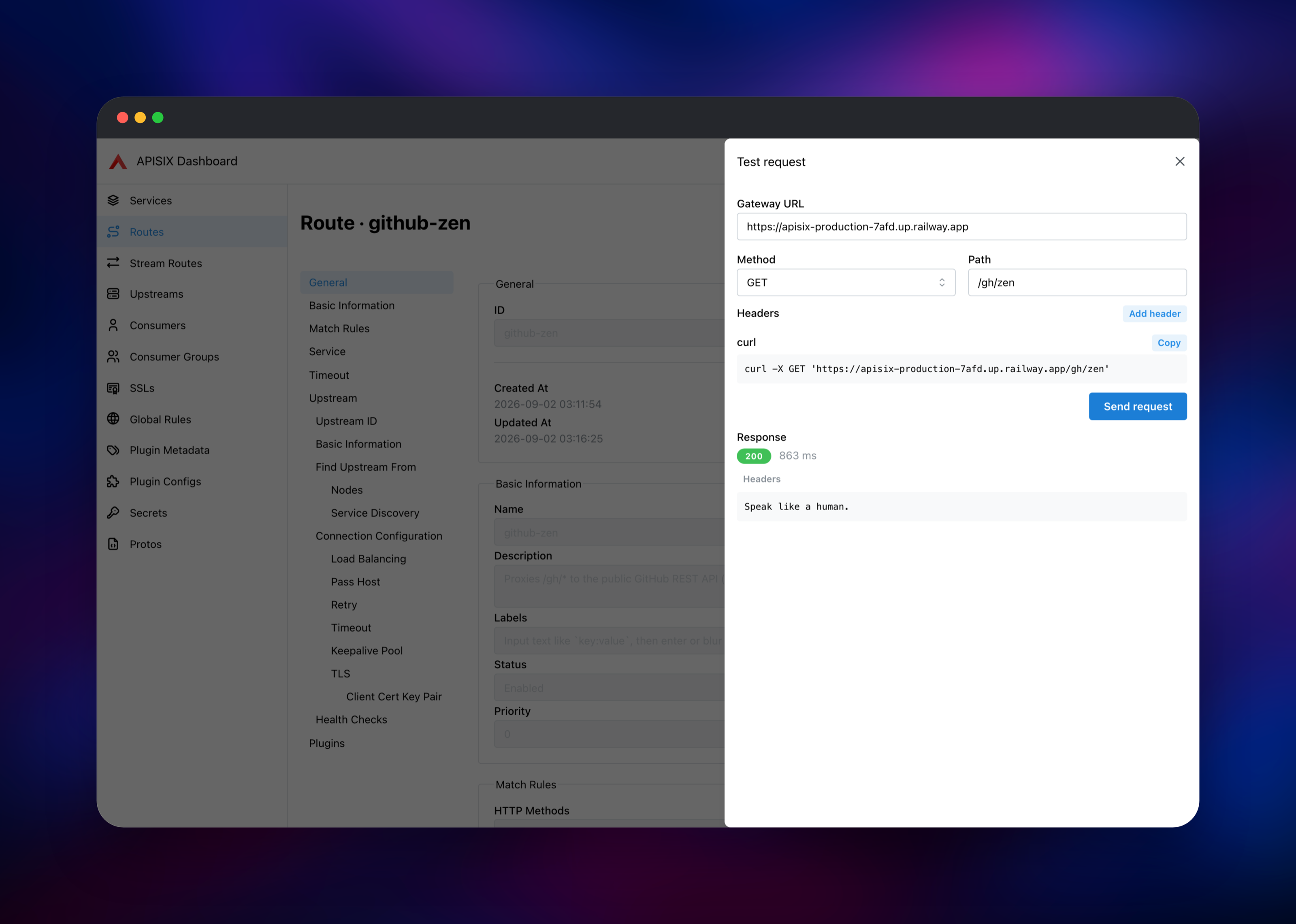
Task: Click the Secrets key icon
Action: 113,513
